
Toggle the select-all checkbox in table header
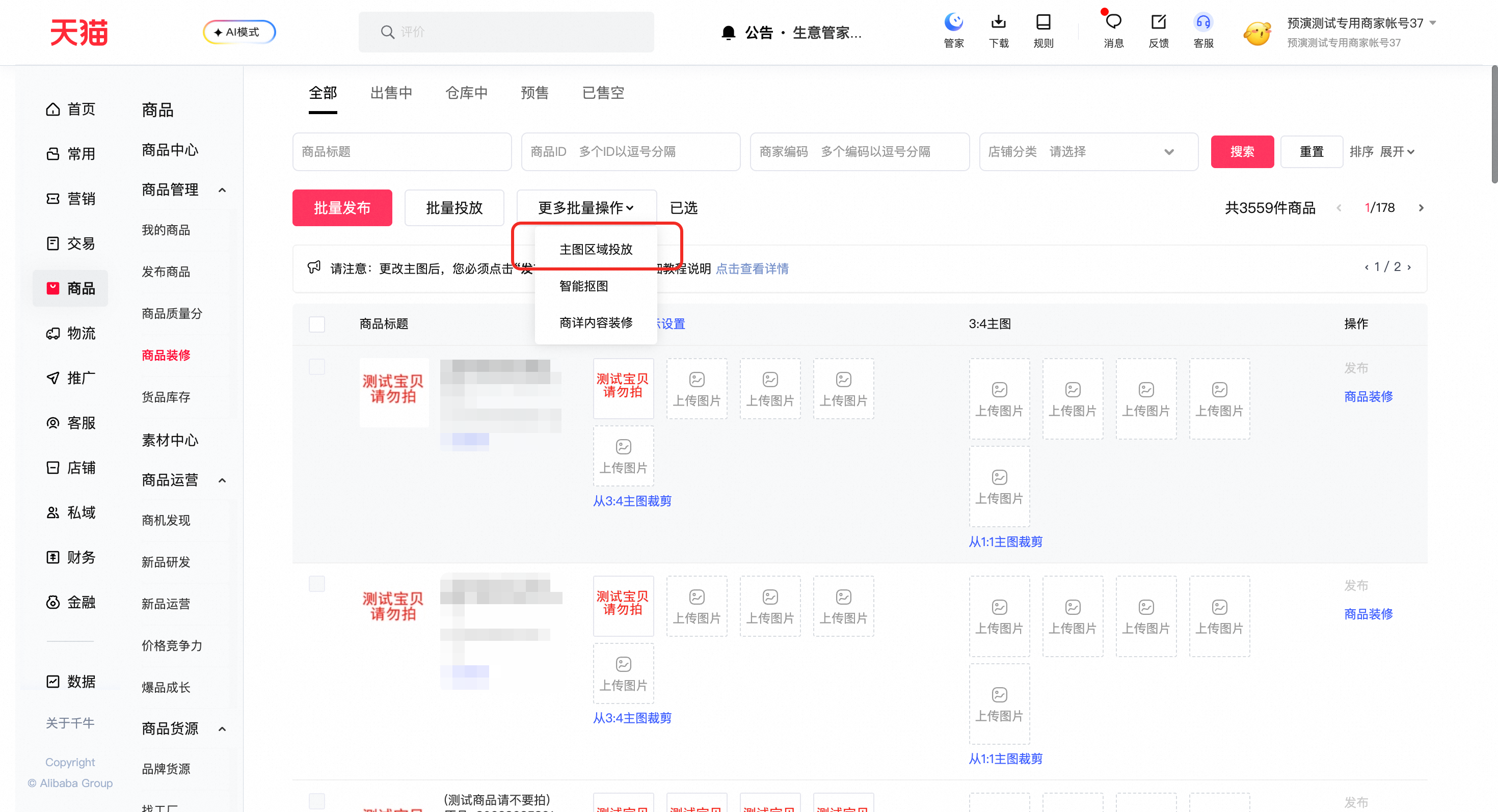pyautogui.click(x=317, y=324)
